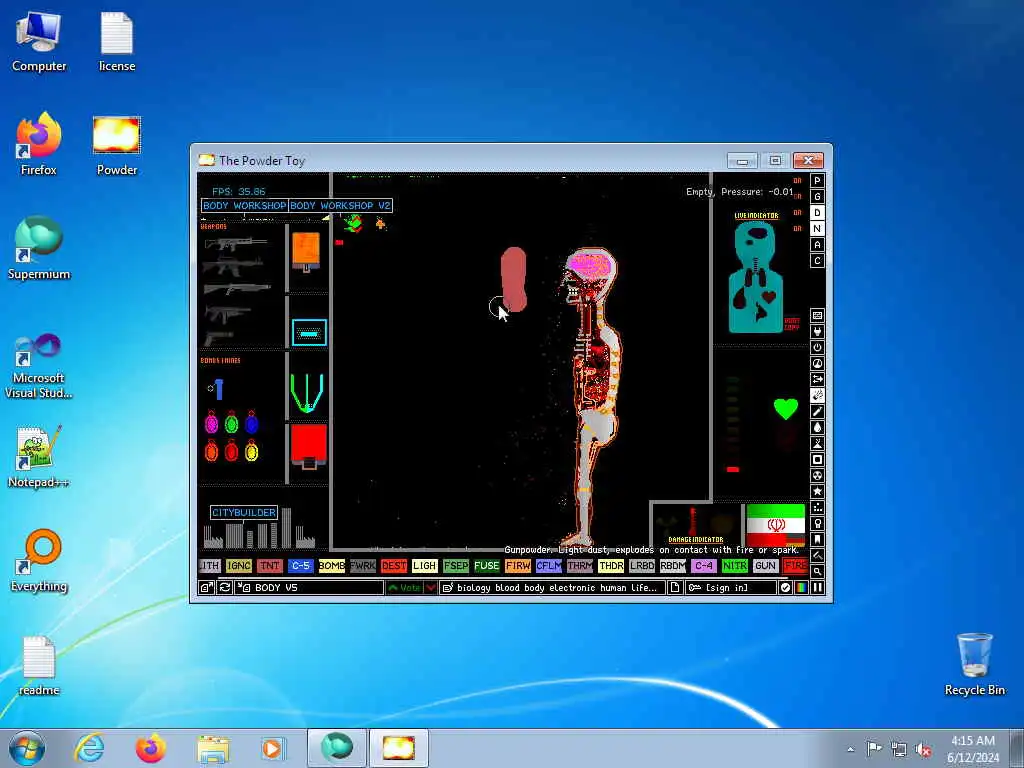Image resolution: width=1024 pixels, height=768 pixels.
Task: Select the FSEP element
Action: click(x=456, y=566)
